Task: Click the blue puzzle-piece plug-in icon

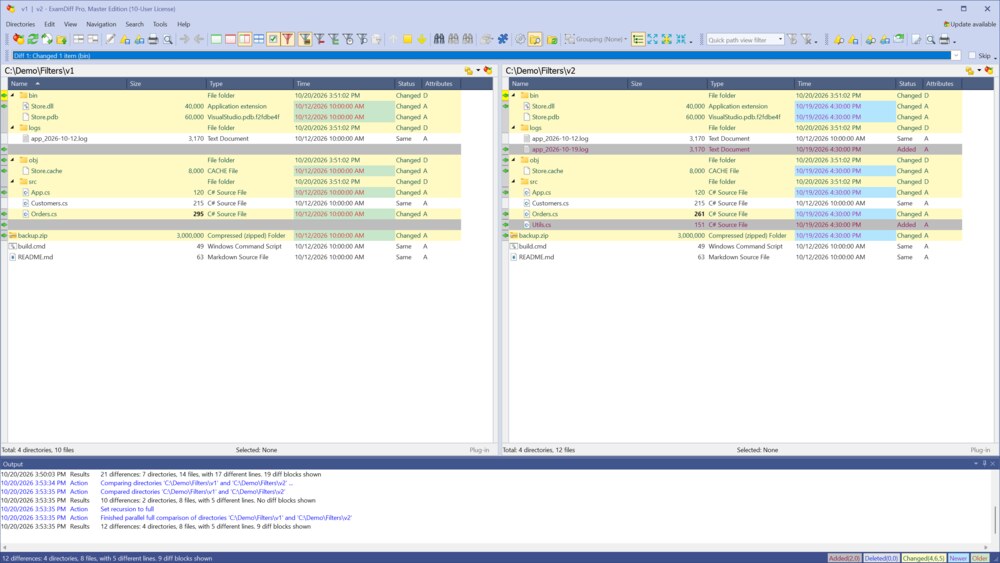Action: [x=503, y=40]
